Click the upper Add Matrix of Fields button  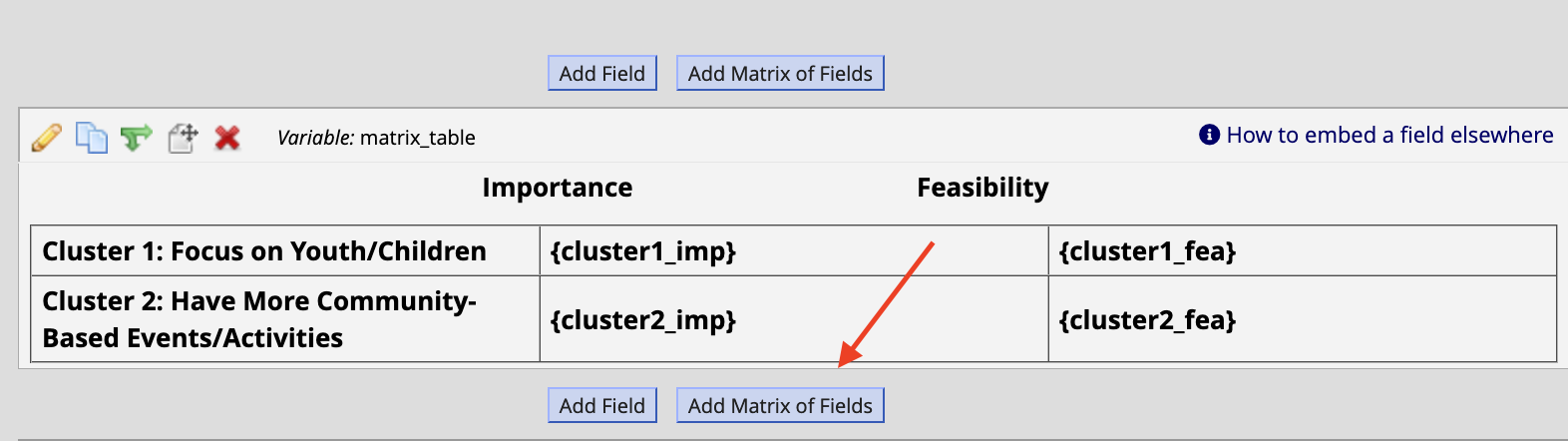point(780,73)
